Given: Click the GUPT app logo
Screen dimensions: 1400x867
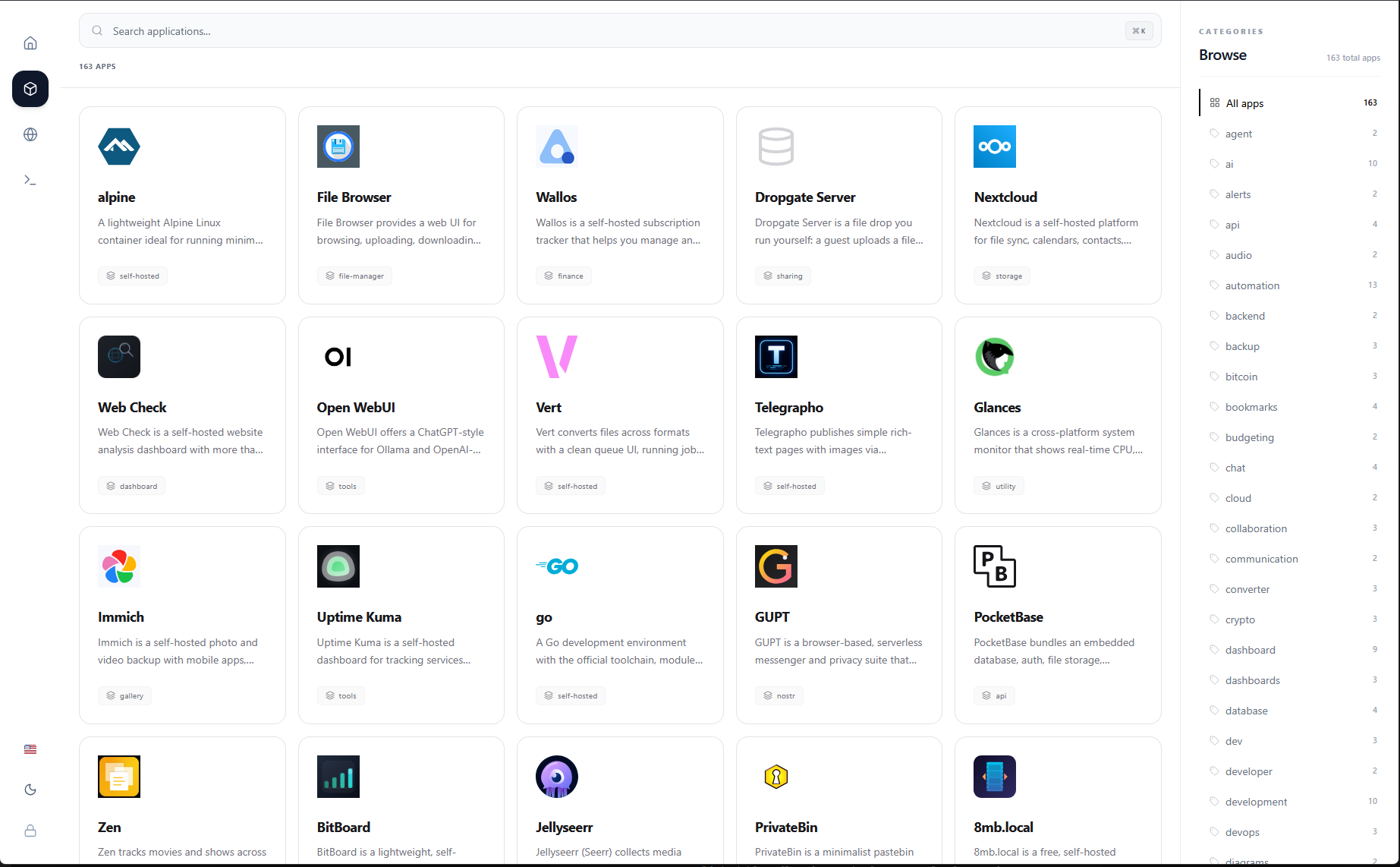Looking at the screenshot, I should click(x=776, y=566).
